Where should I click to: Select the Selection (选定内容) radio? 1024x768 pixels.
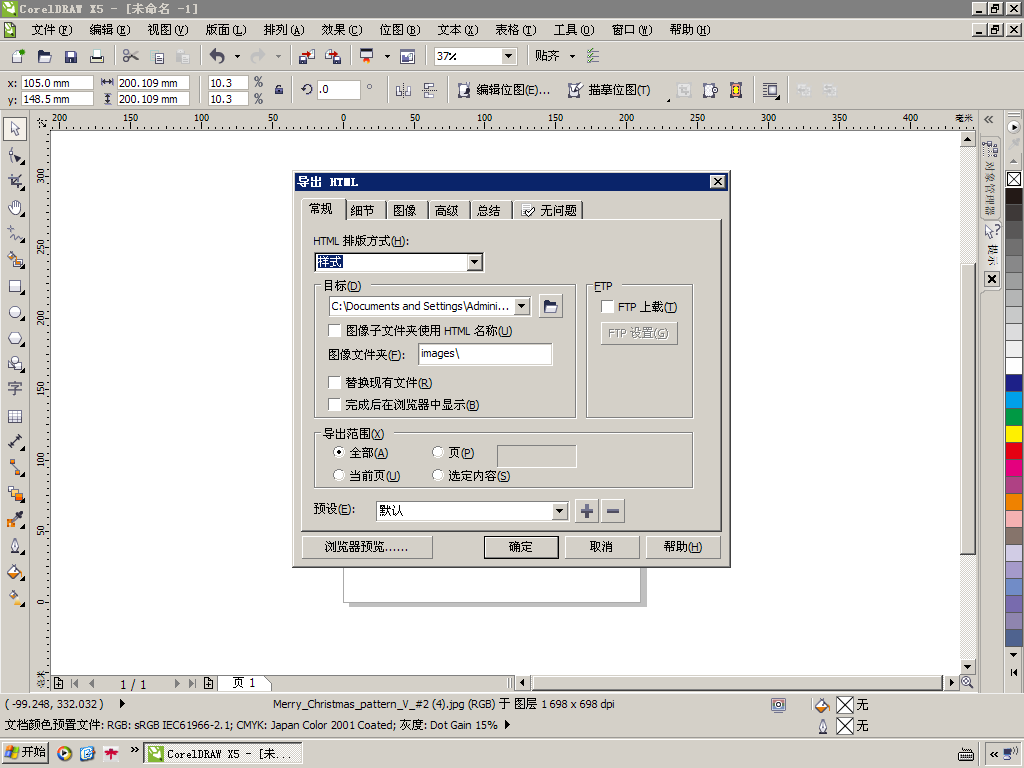(438, 475)
